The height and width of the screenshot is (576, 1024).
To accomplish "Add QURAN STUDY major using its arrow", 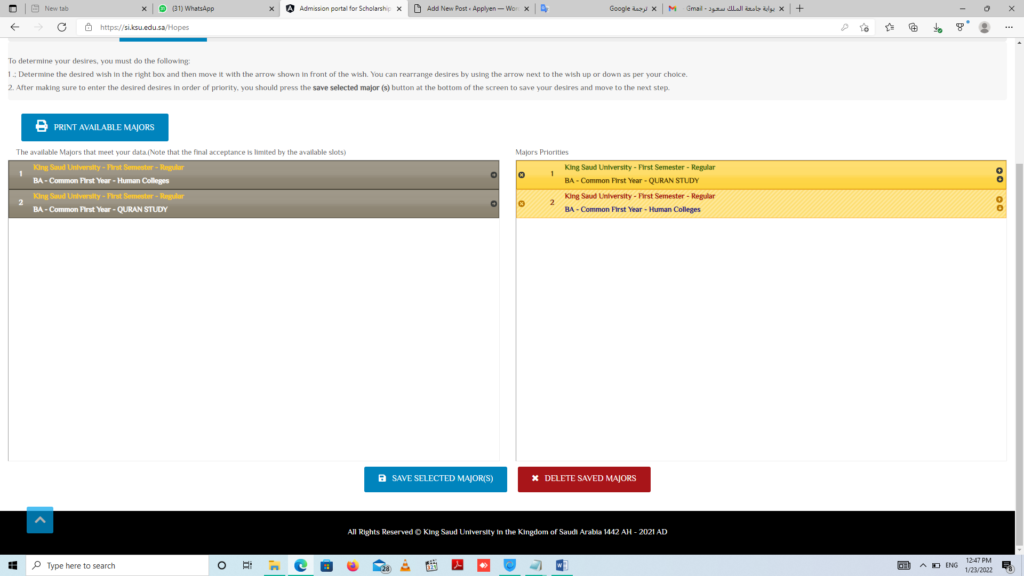I will 494,204.
